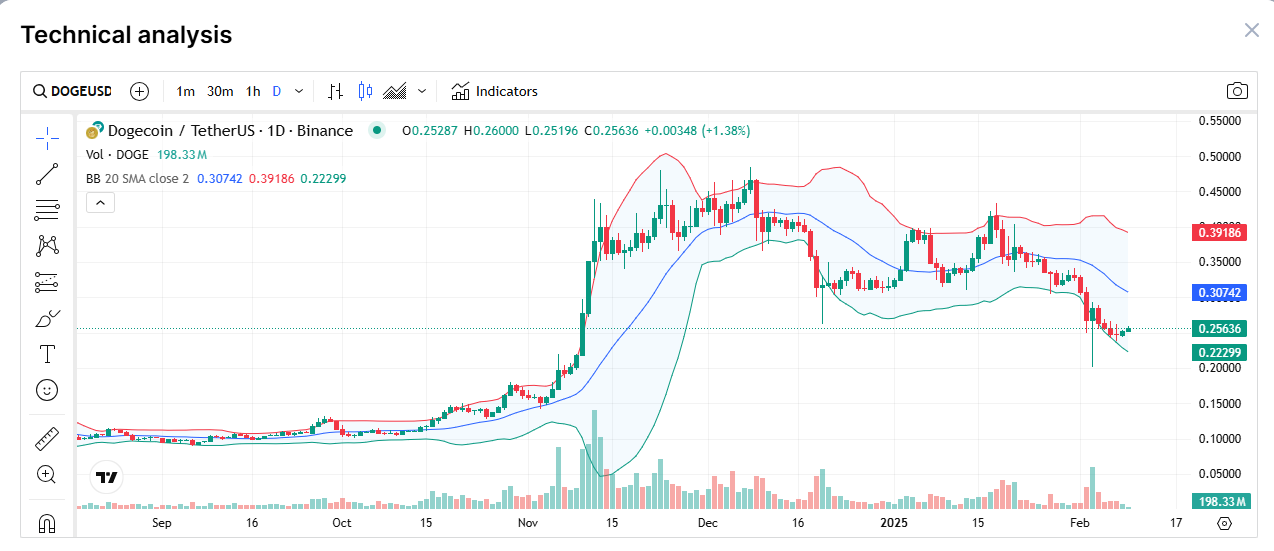1274x551 pixels.
Task: Click the green 0.22299 BB legend value
Action: point(321,178)
